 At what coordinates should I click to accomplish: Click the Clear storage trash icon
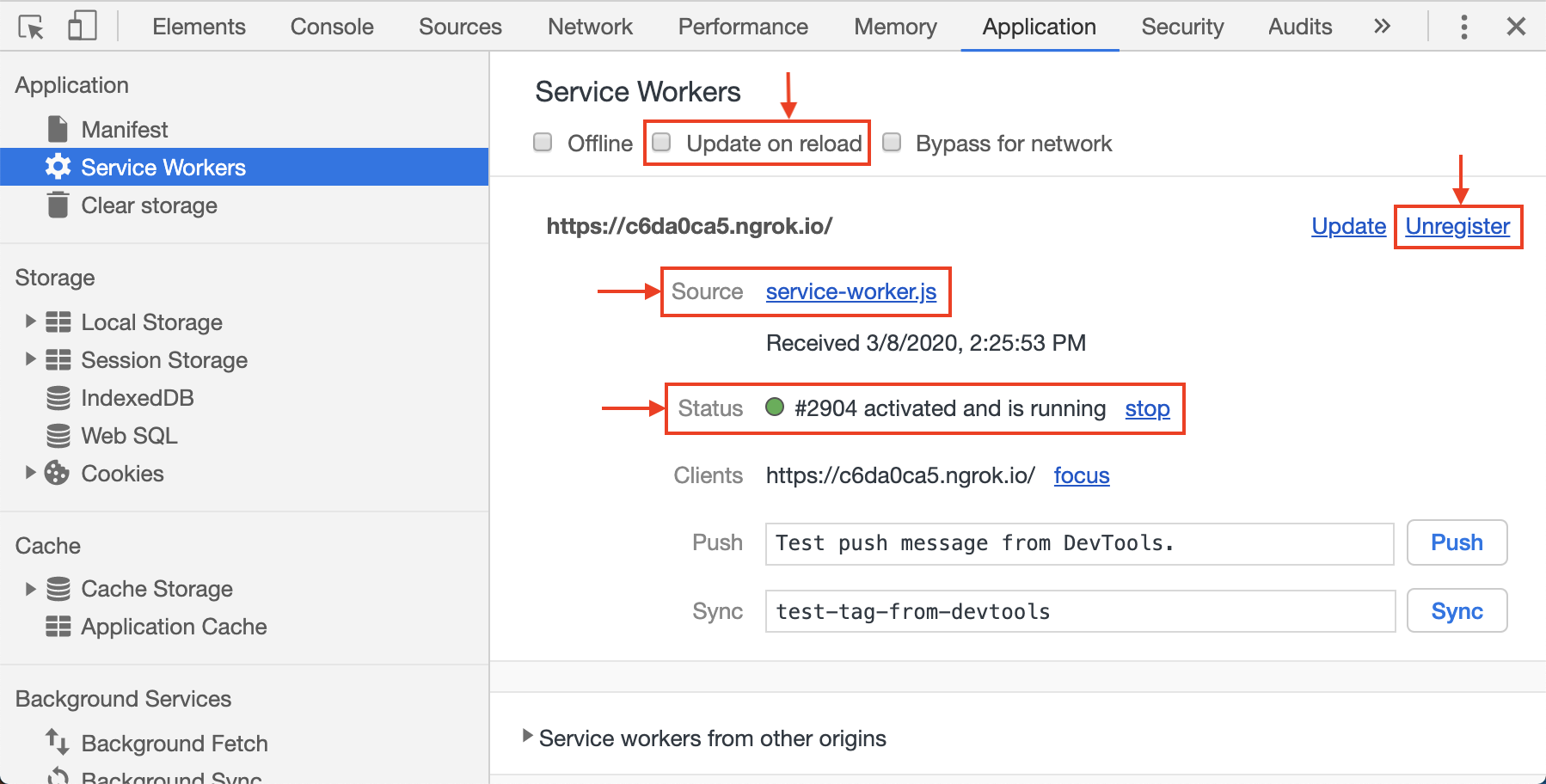point(58,205)
